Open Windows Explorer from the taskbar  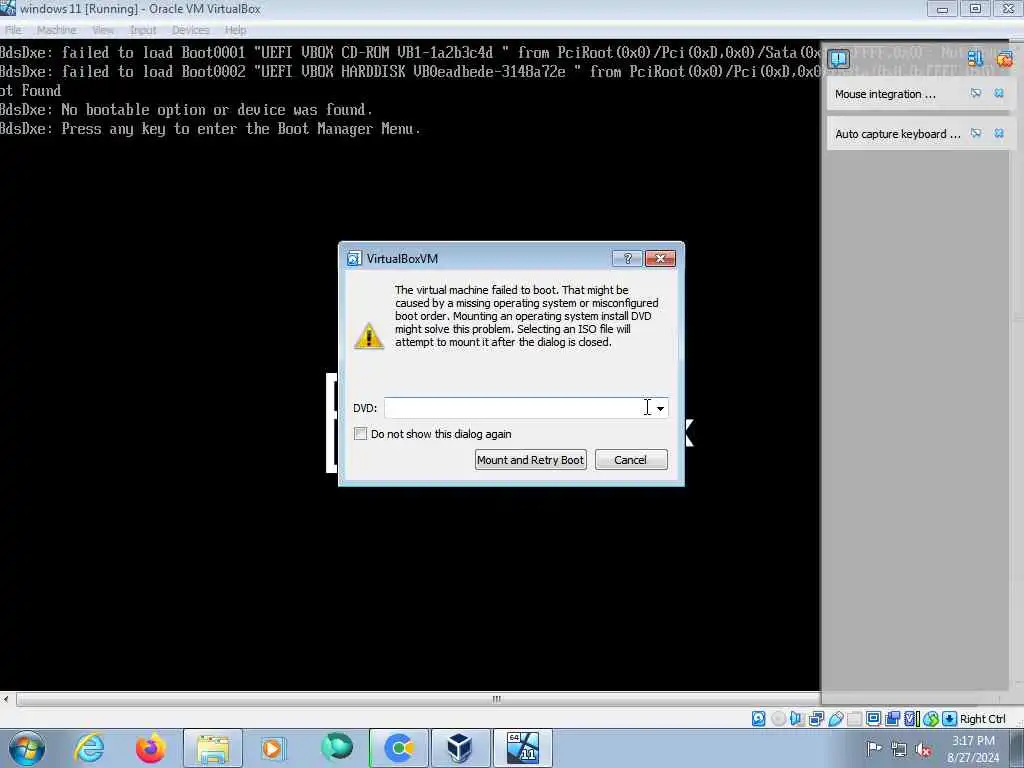212,748
